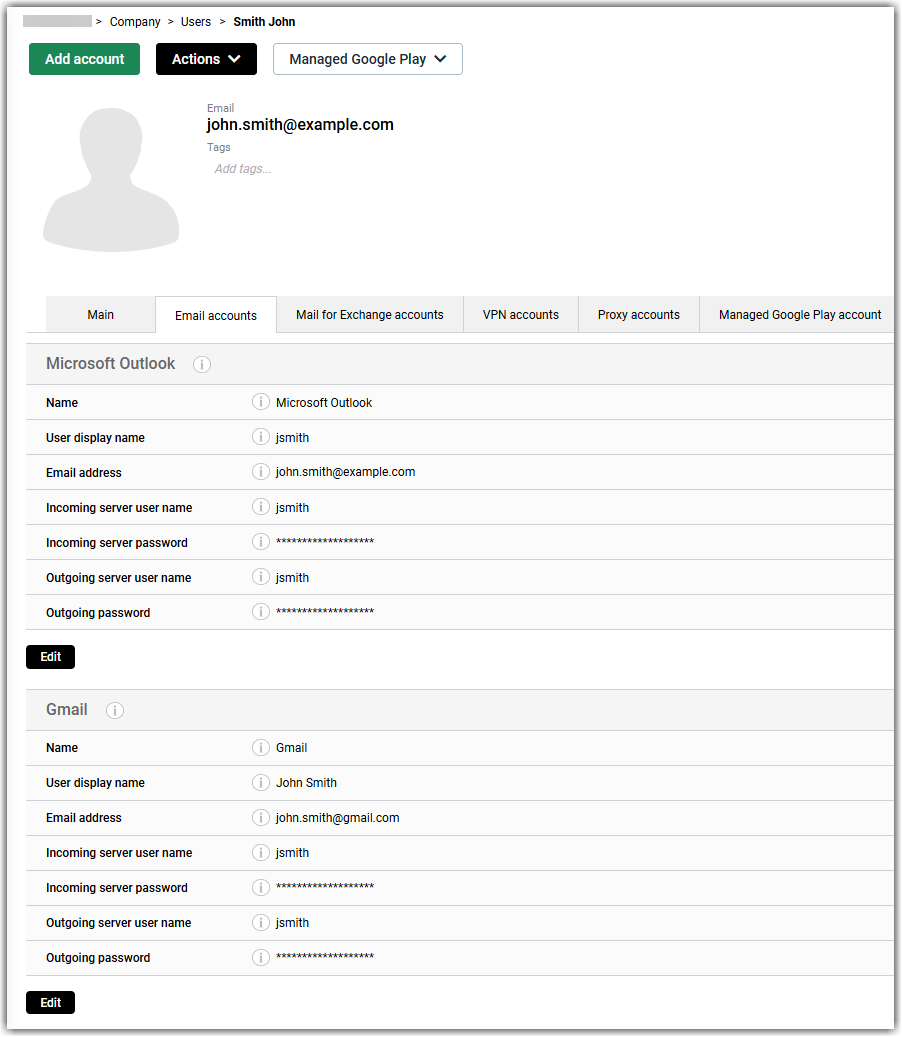Switch to the VPN accounts tab
Screen dimensions: 902x1037
pos(520,314)
